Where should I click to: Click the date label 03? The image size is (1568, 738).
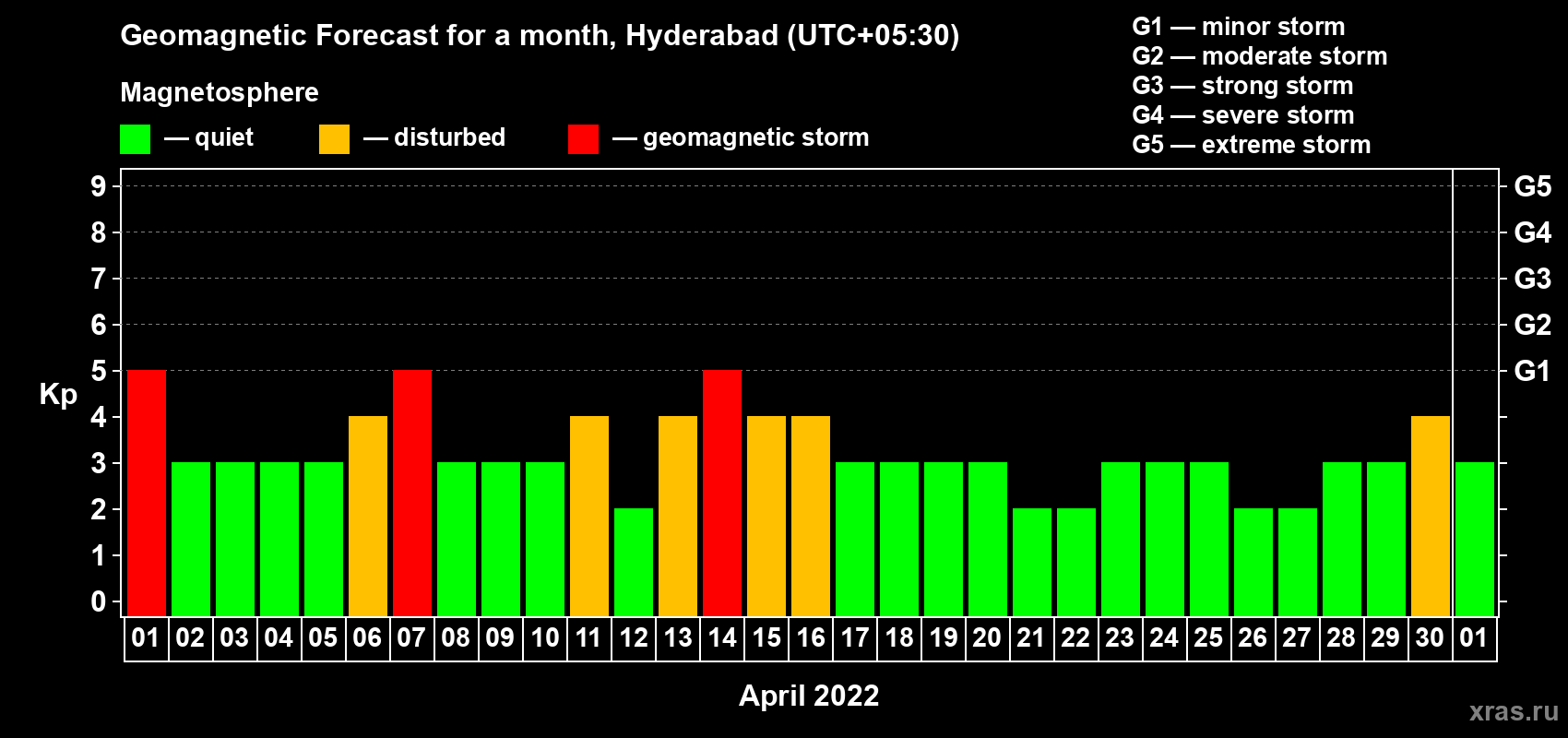pos(234,637)
